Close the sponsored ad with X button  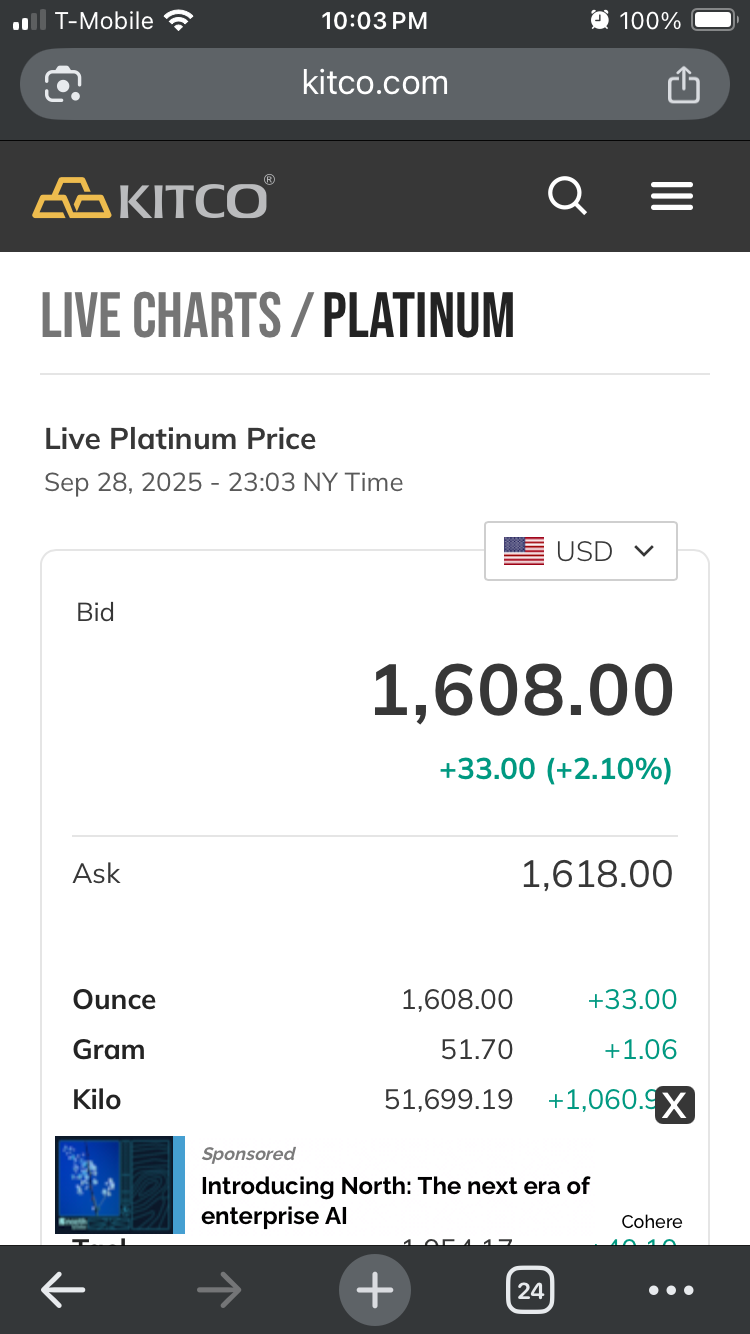(x=675, y=1105)
